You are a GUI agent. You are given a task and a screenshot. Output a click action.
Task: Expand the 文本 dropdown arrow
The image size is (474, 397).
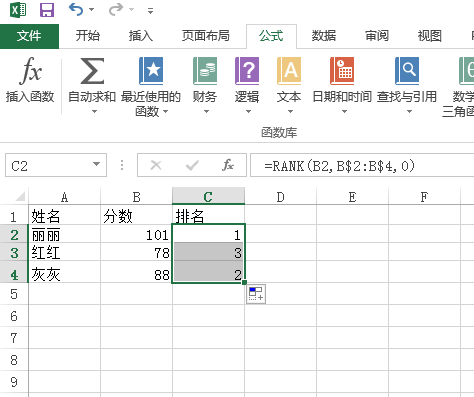click(x=290, y=111)
